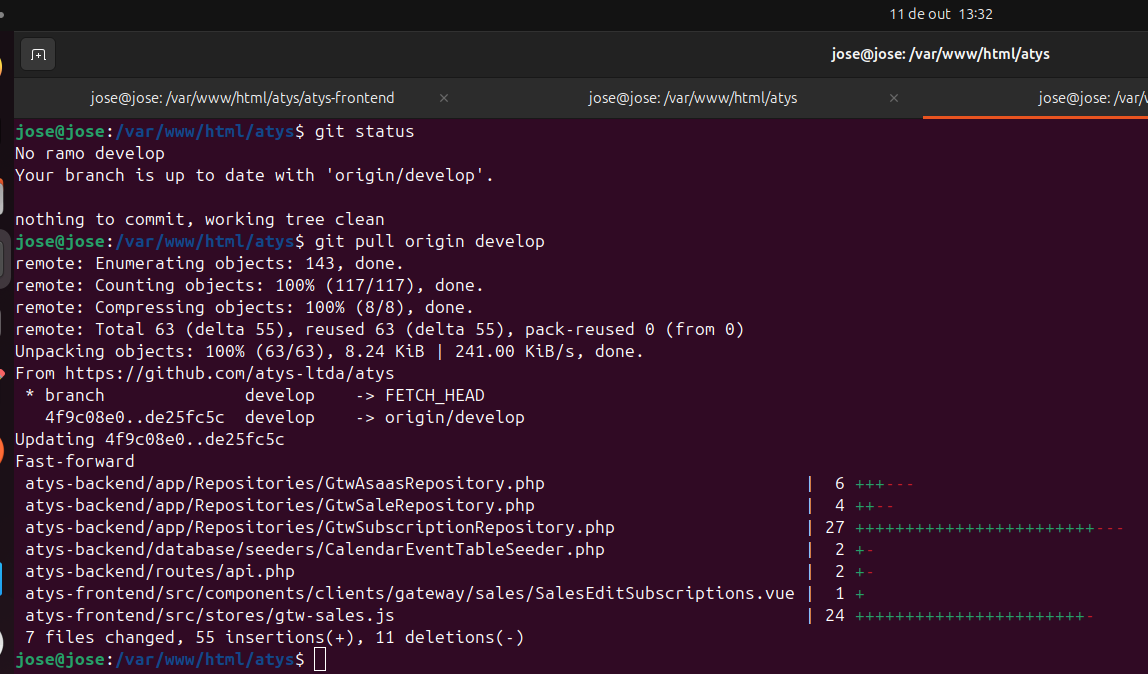The image size is (1148, 674).
Task: Switch to the atys-frontend terminal tab
Action: point(242,98)
